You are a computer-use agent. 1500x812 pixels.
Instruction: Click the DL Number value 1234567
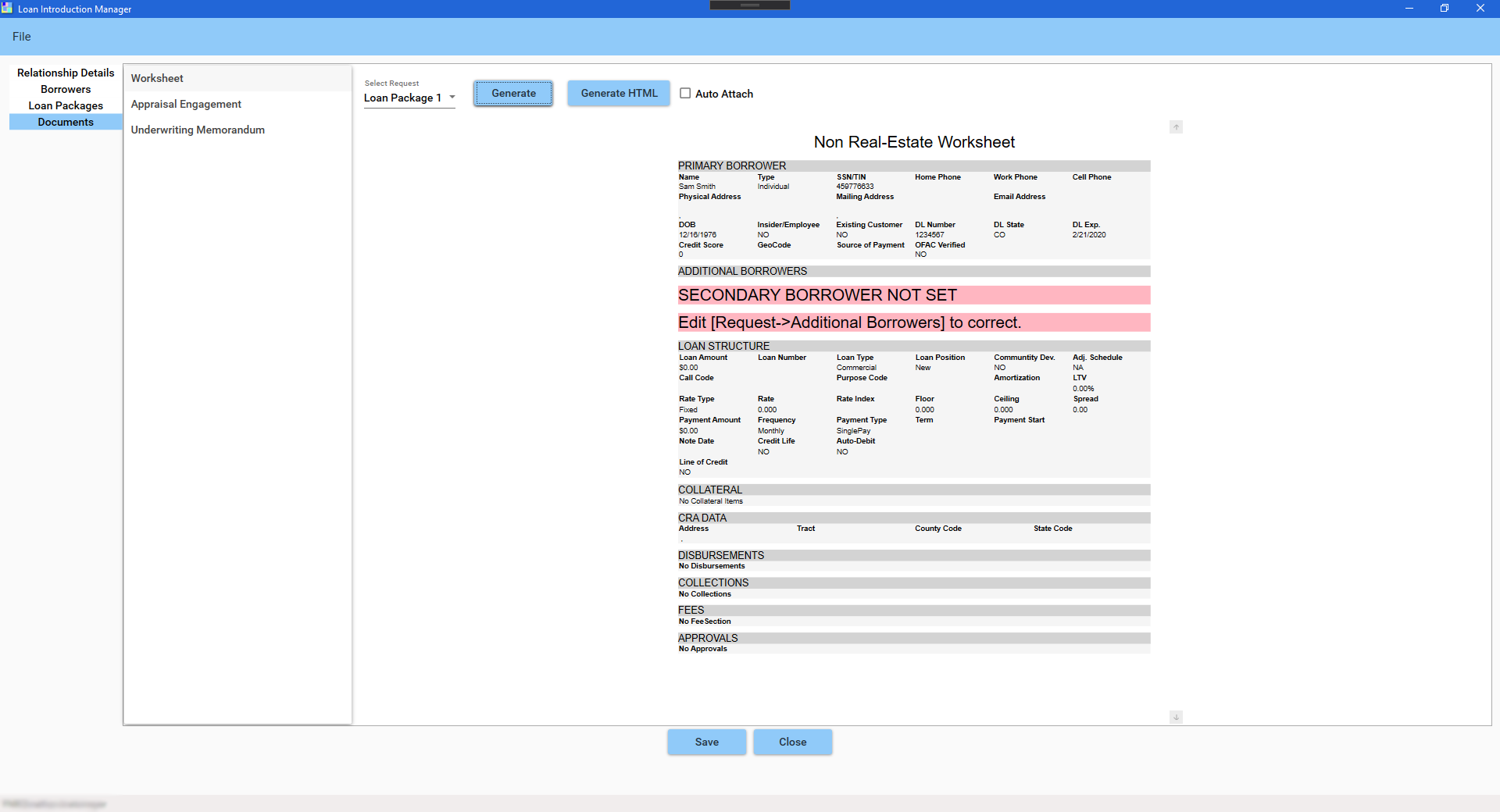click(x=930, y=235)
